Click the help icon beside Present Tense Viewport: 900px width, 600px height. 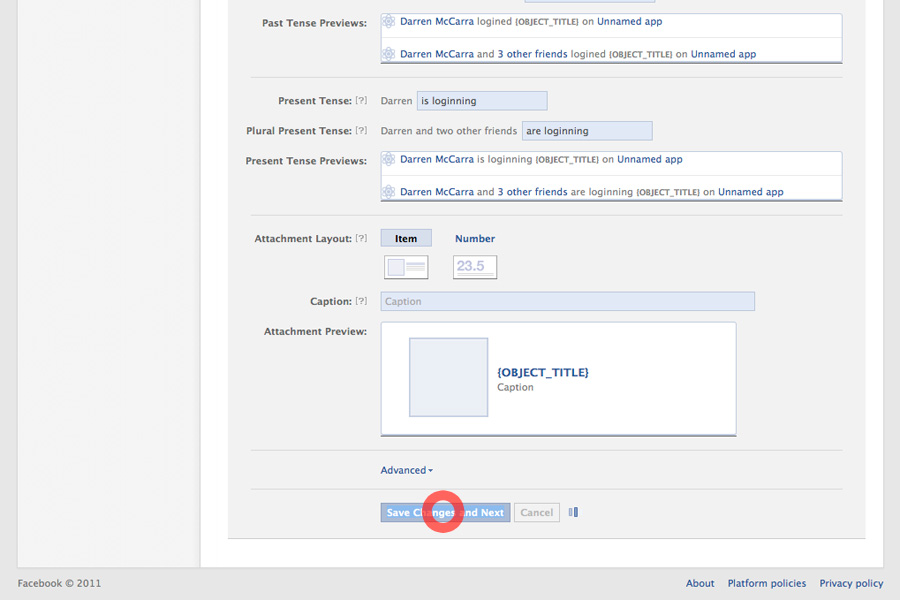[x=361, y=101]
